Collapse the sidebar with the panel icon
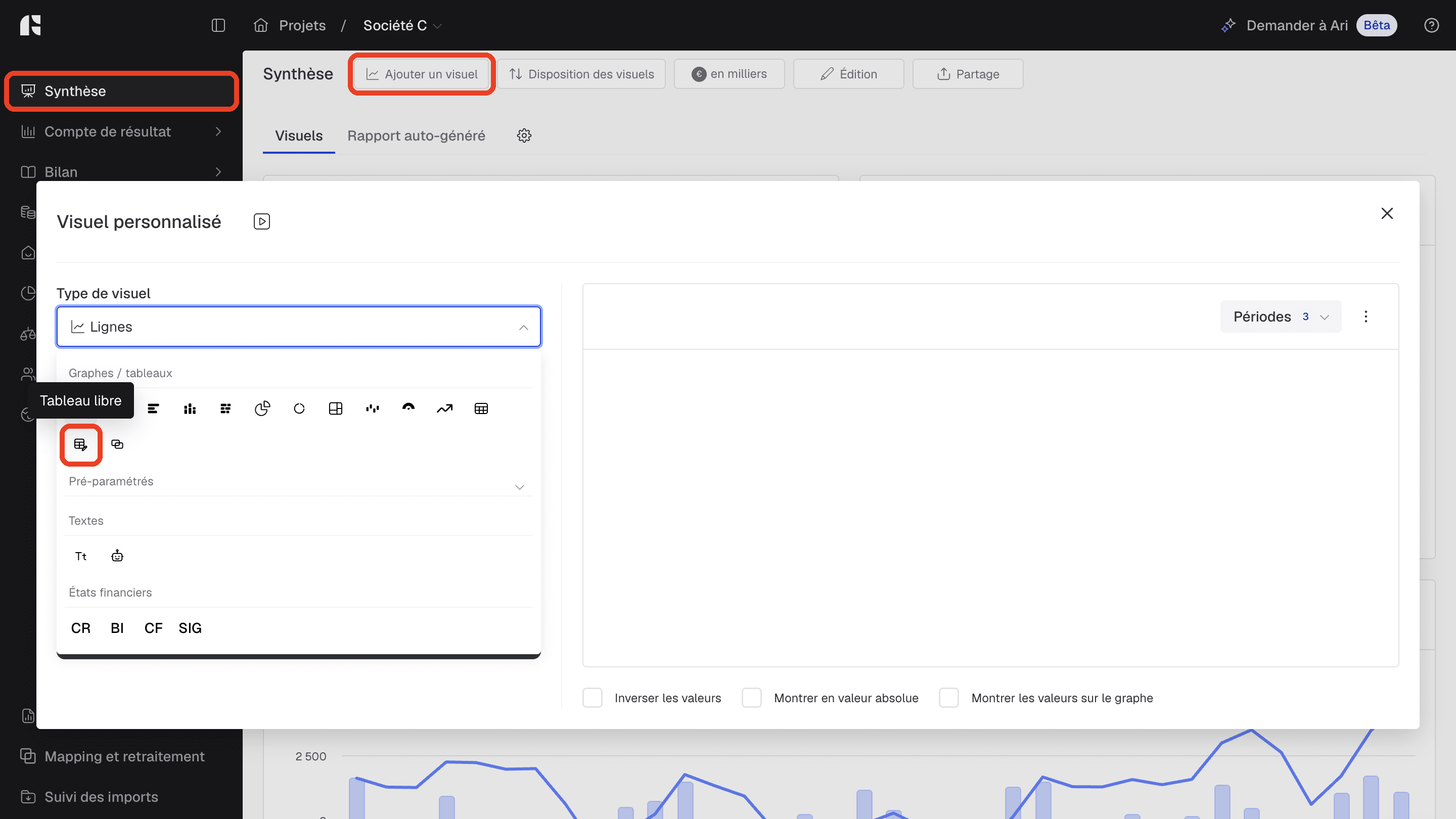This screenshot has height=819, width=1456. click(x=218, y=25)
